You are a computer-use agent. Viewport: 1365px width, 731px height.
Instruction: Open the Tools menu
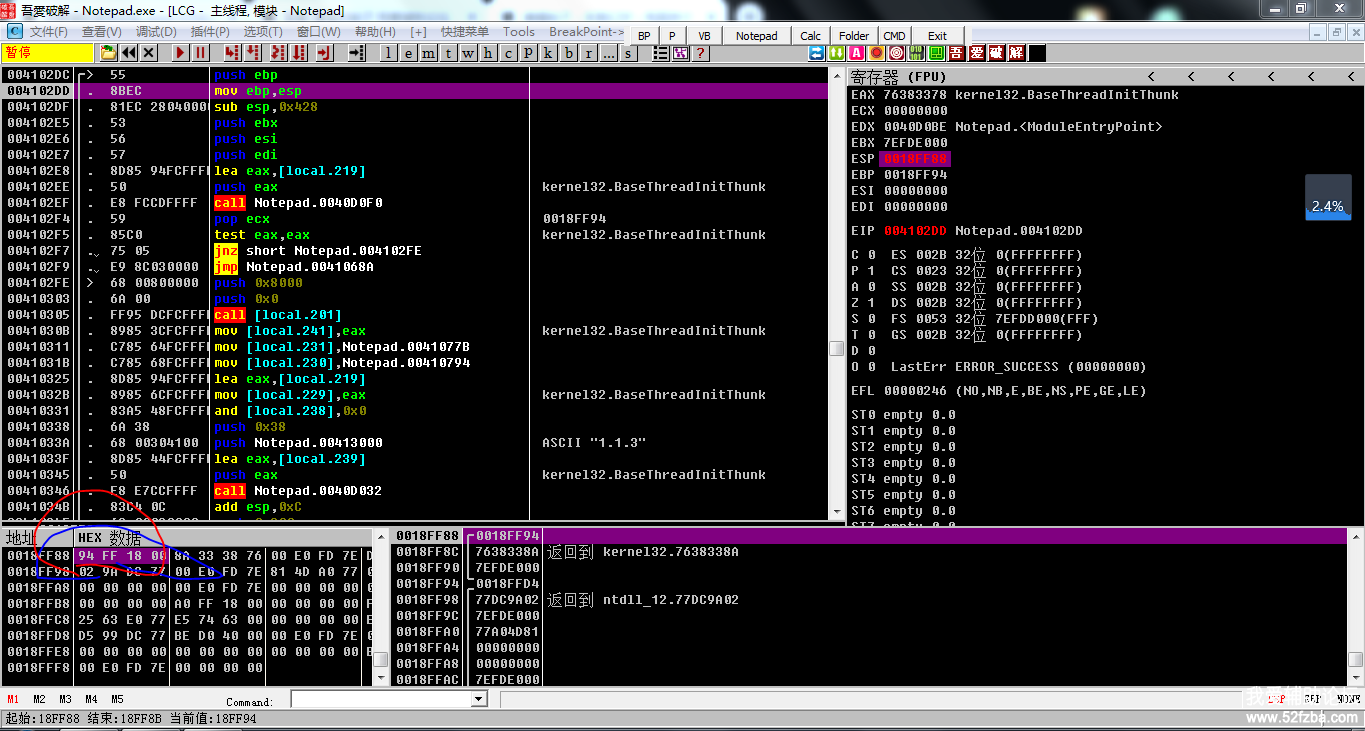click(x=518, y=31)
